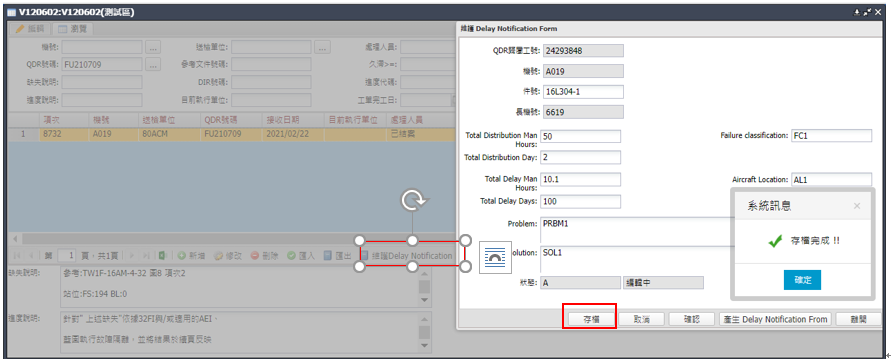This screenshot has height=364, width=891.
Task: Click the Total Distribution Day field
Action: (581, 157)
